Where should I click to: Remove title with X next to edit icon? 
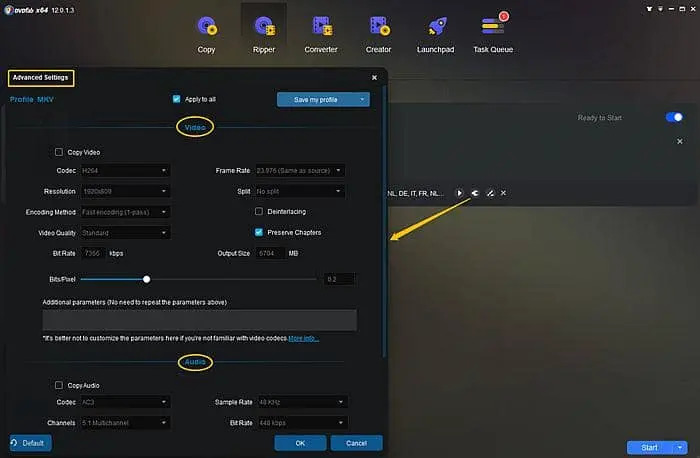point(503,193)
